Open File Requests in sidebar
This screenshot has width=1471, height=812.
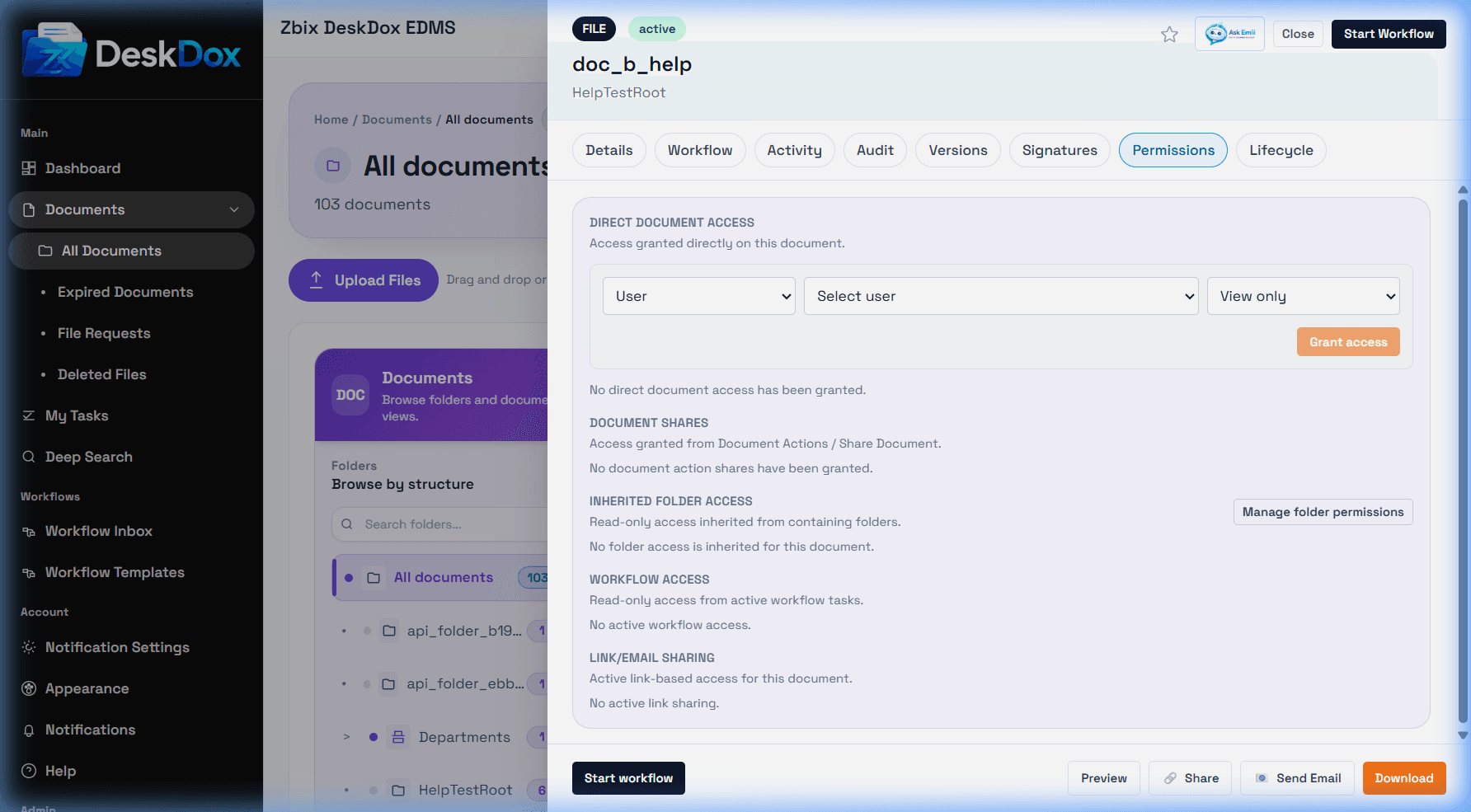(x=104, y=333)
